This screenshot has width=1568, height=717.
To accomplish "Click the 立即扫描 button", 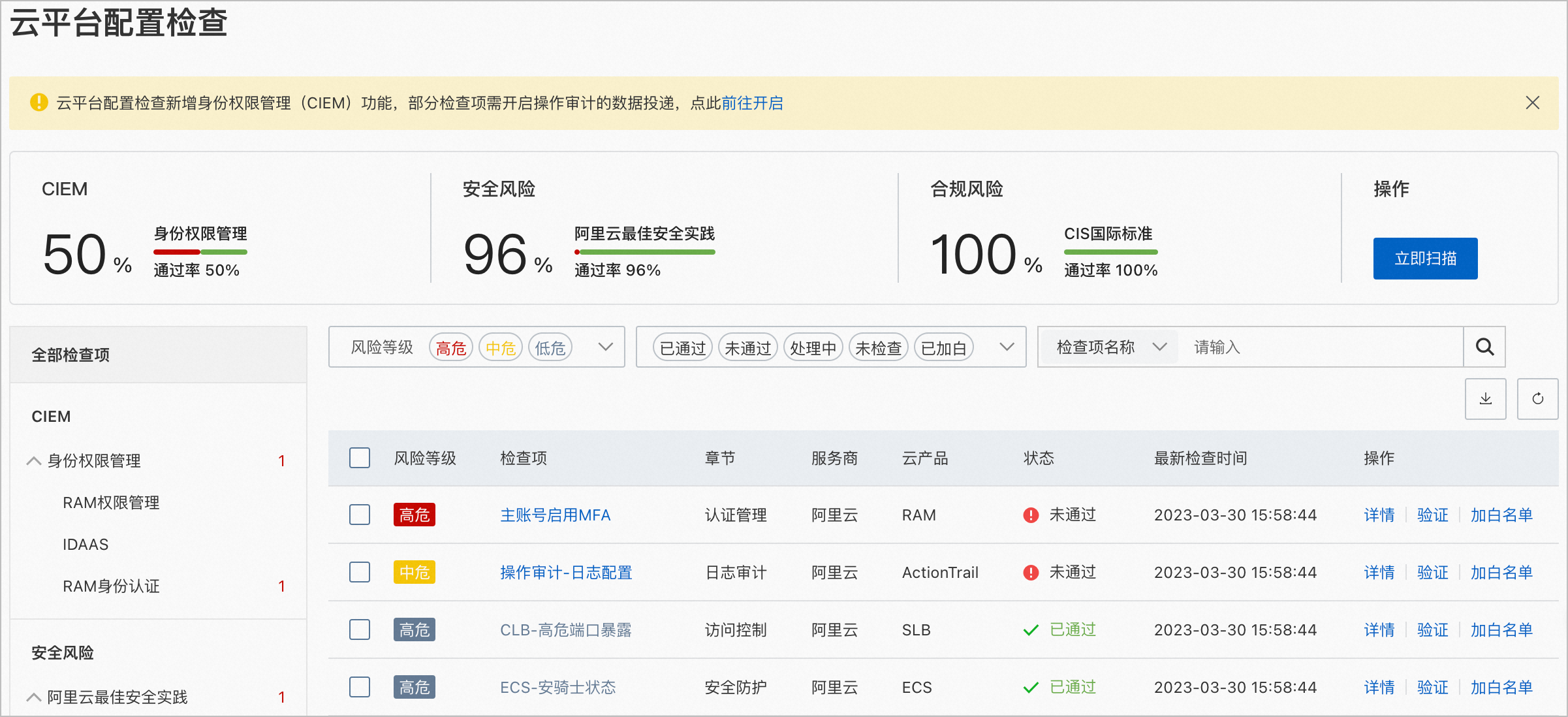I will tap(1425, 259).
